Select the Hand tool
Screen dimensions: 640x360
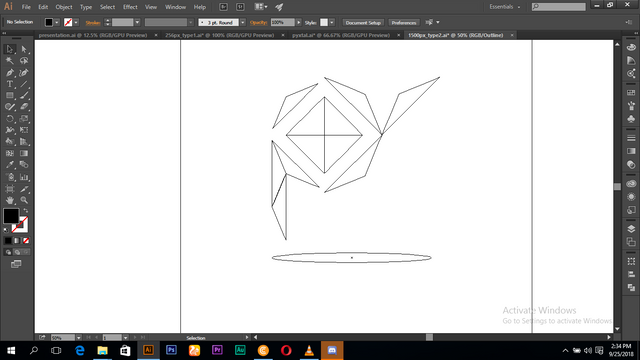coord(10,200)
